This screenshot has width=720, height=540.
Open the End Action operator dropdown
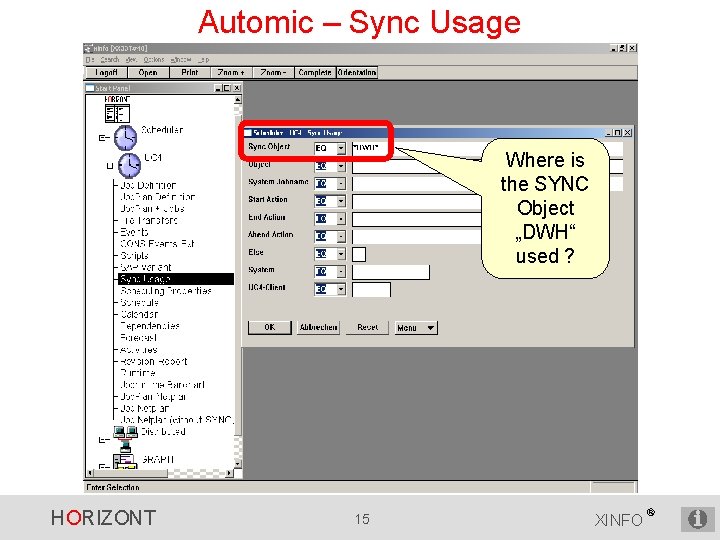point(341,219)
